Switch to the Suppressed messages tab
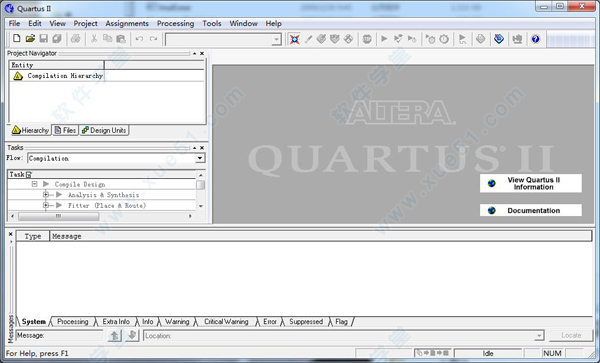600x363 pixels. coord(306,322)
